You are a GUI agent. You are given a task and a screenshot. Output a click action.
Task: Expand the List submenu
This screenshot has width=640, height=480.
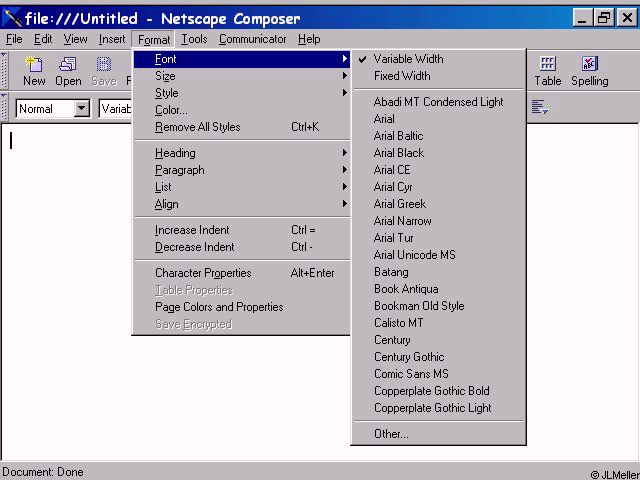[242, 187]
